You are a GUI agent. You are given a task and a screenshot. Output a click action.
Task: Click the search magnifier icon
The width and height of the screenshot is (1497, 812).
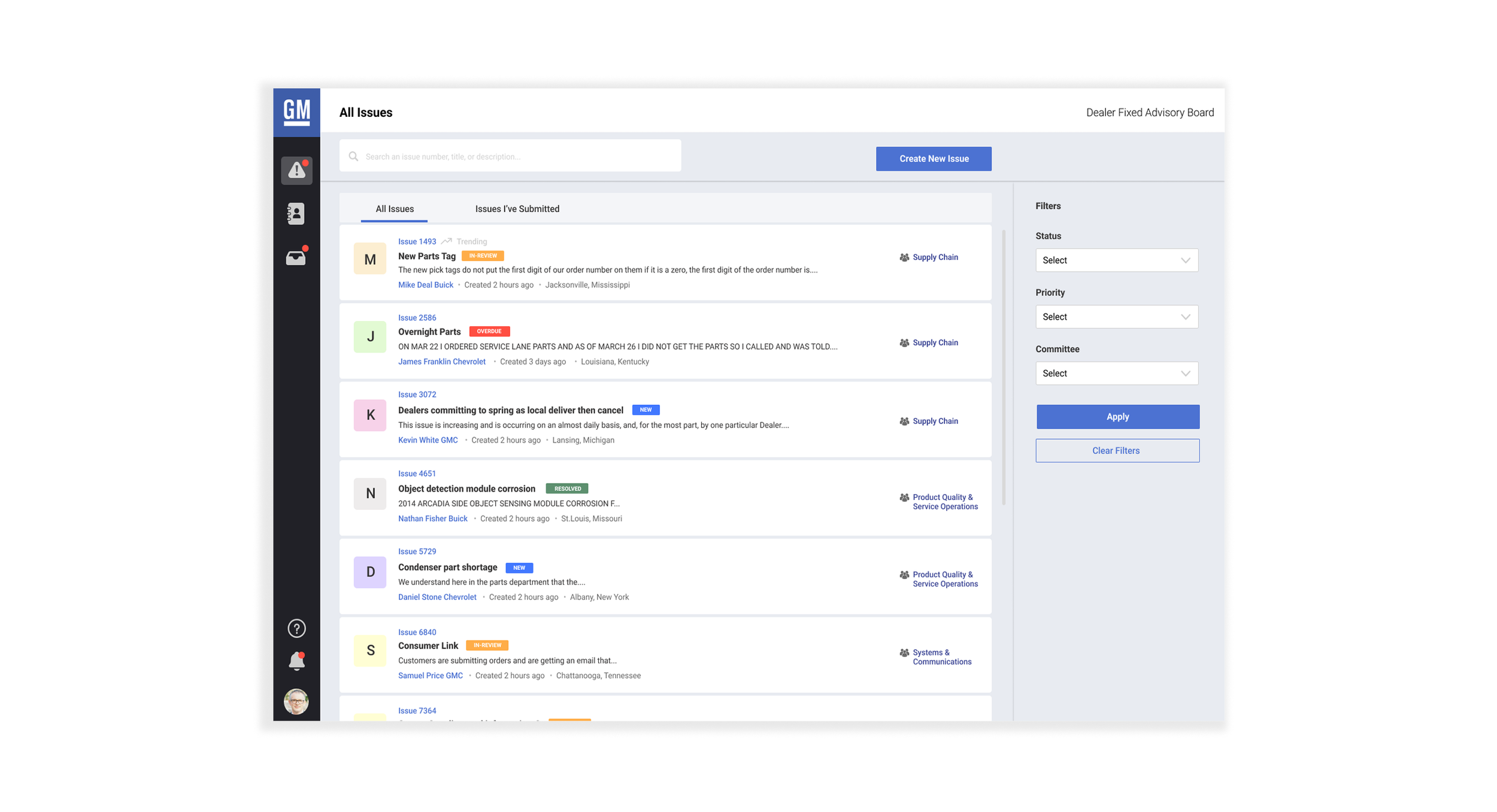353,156
